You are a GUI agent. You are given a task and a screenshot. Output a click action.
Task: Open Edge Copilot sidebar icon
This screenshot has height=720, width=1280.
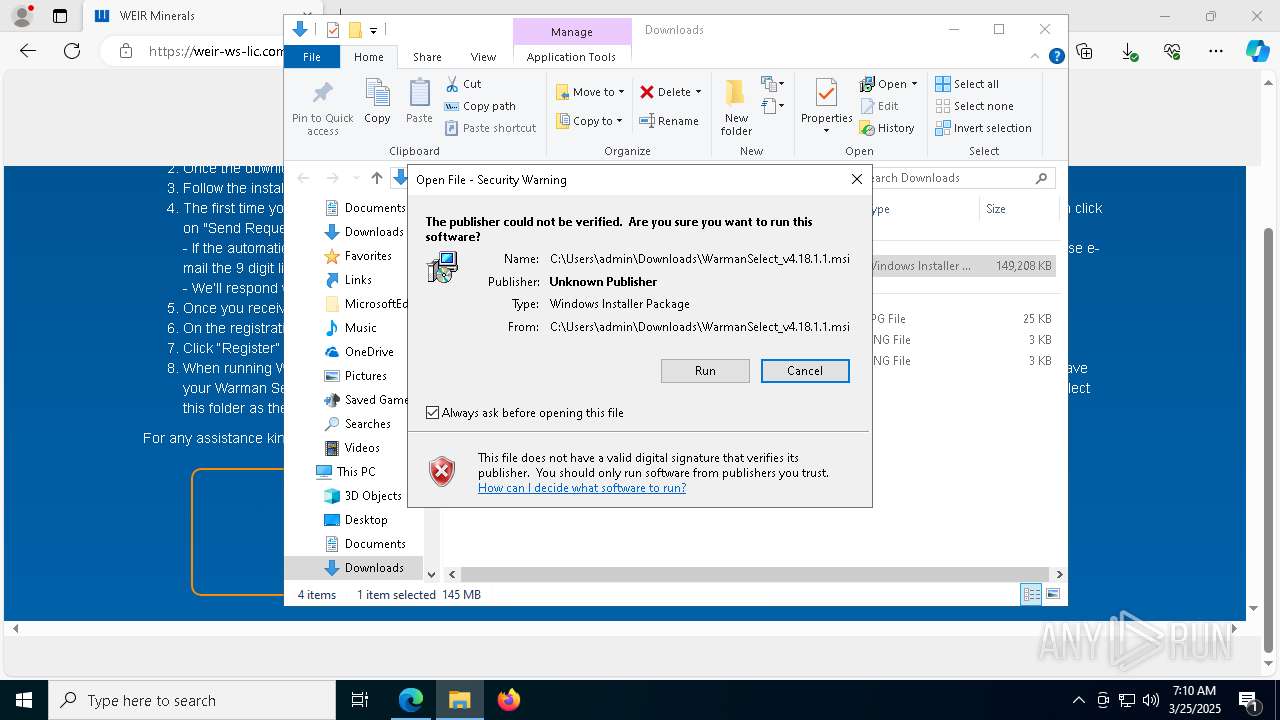1257,51
